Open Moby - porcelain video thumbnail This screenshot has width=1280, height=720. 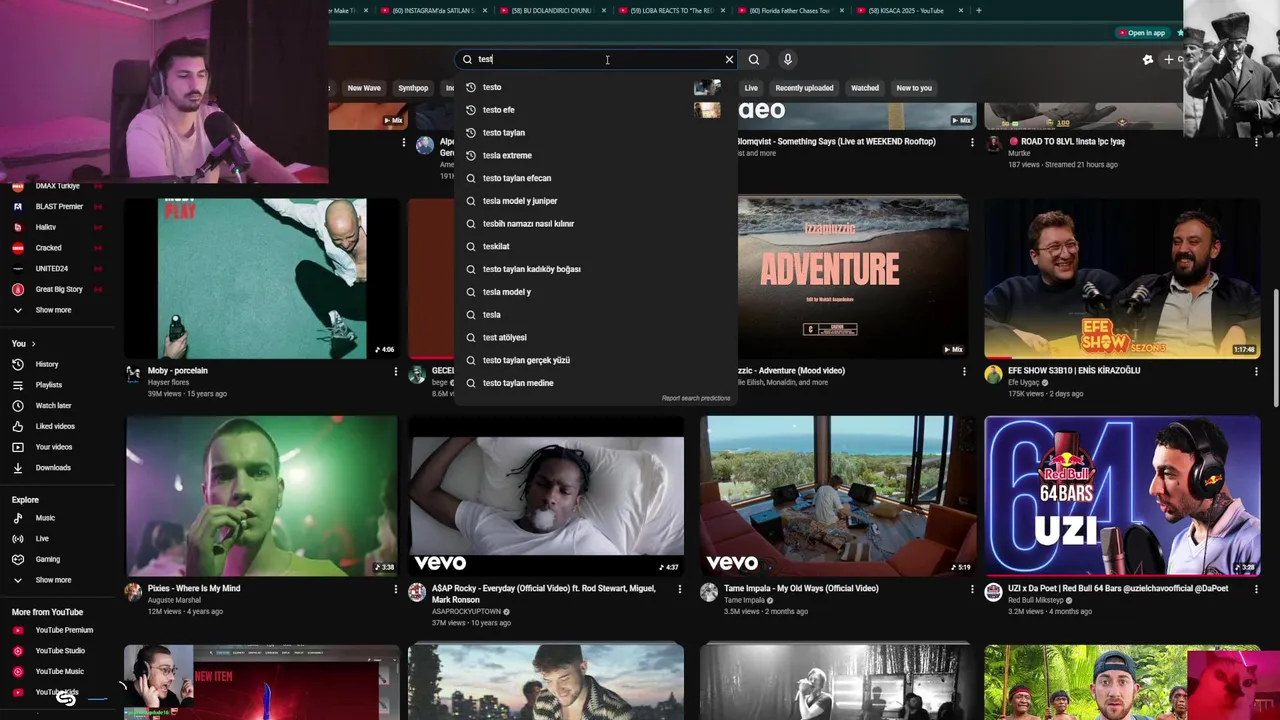[x=262, y=278]
